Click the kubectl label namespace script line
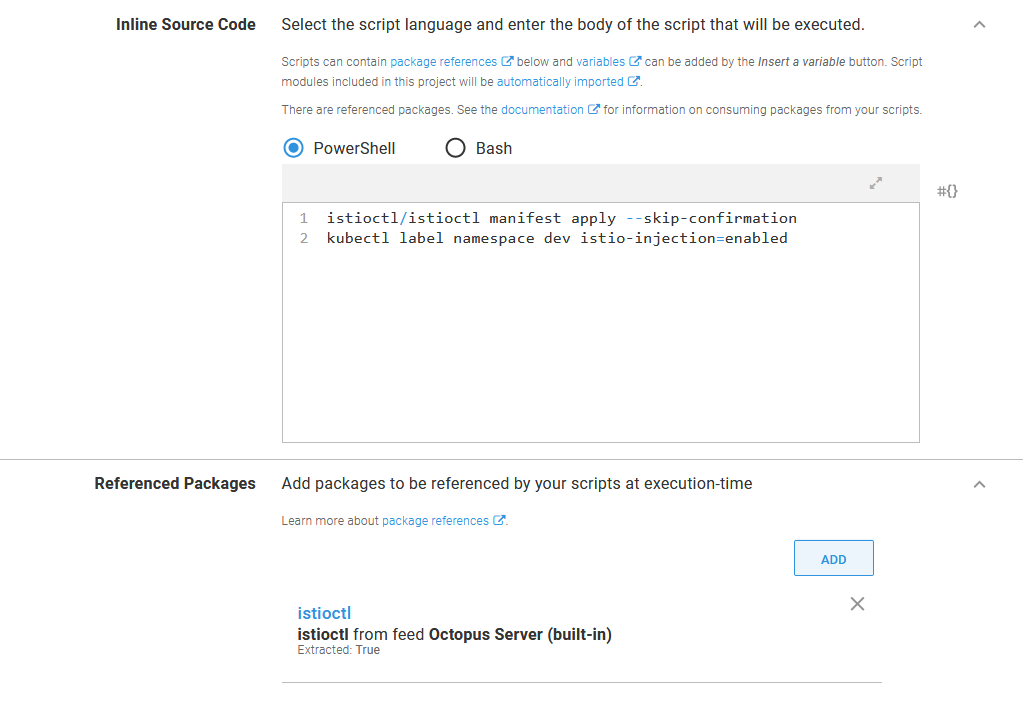Screen dimensions: 1023x702 (555, 237)
